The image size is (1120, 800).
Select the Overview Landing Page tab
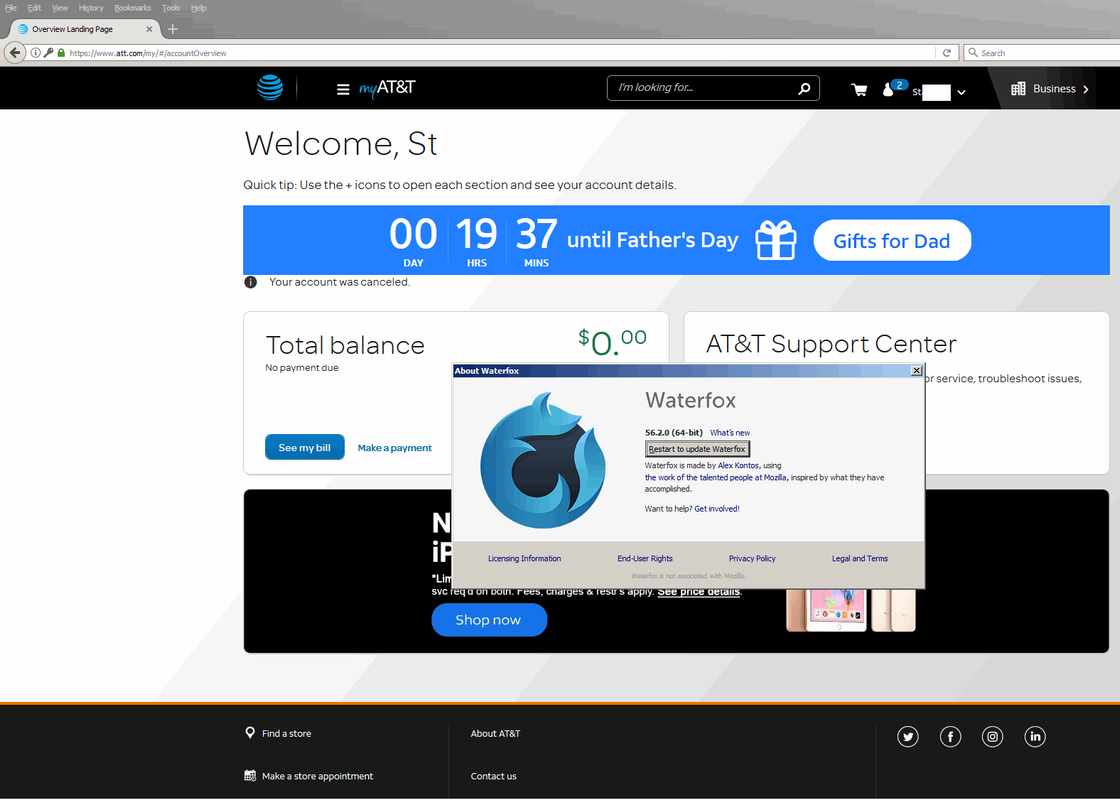coord(84,29)
